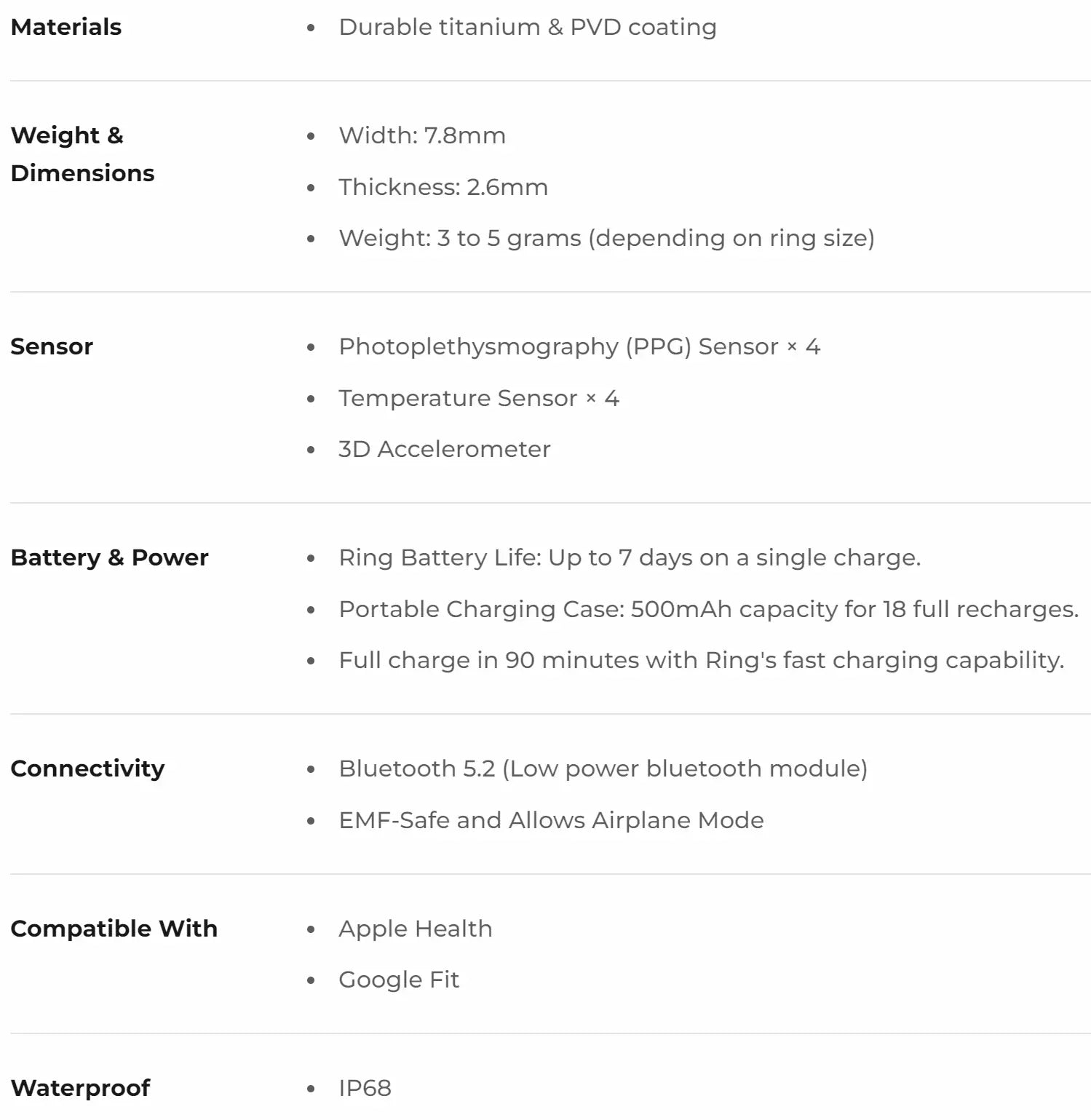
Task: Click the Materials section heading
Action: (x=66, y=27)
